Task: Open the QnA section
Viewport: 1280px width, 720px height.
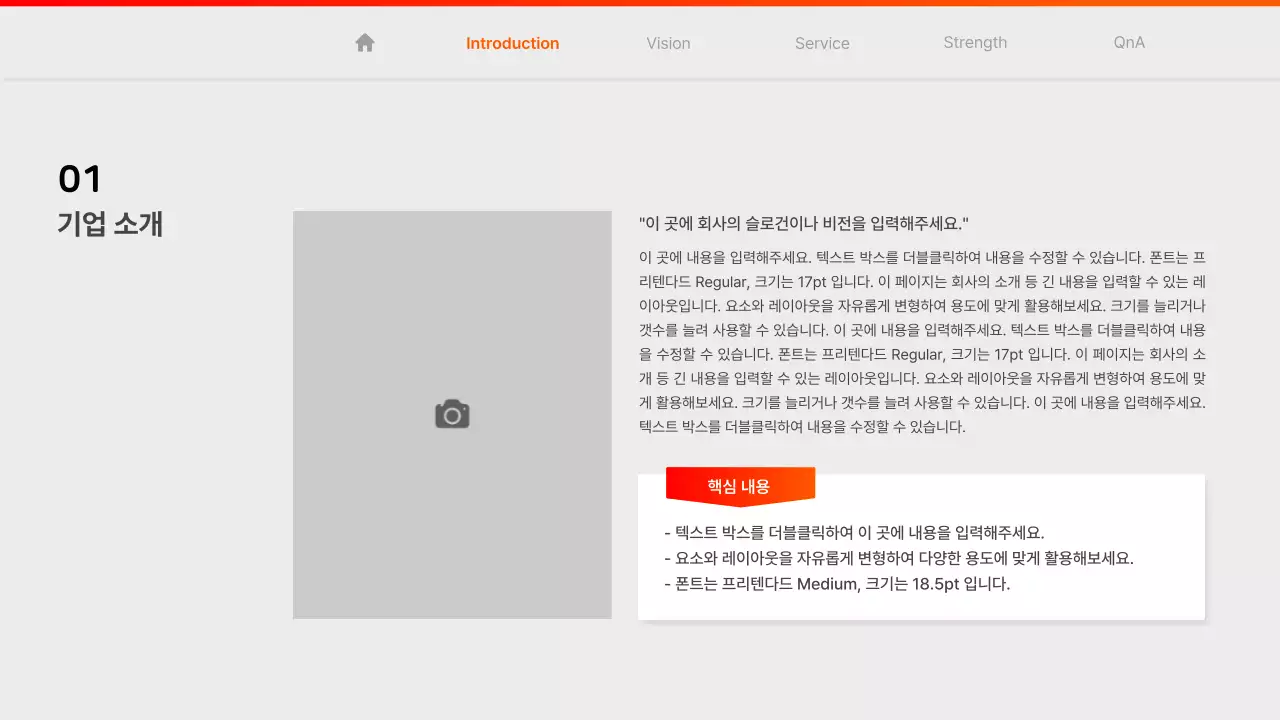Action: (x=1128, y=43)
